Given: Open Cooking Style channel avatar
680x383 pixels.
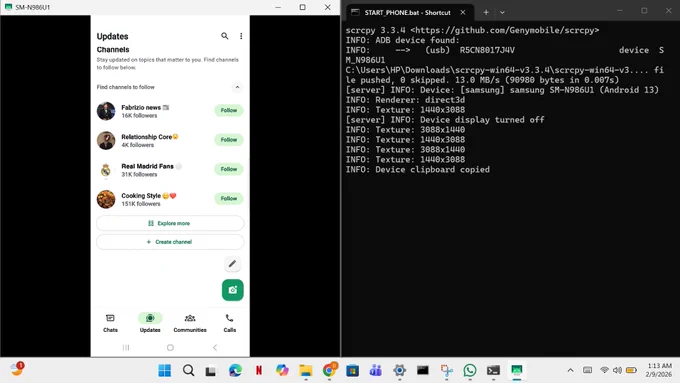Looking at the screenshot, I should (106, 199).
